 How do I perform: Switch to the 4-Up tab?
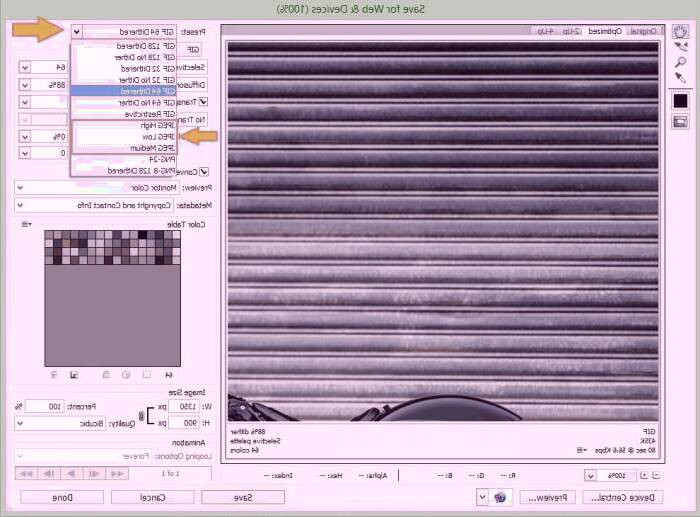pos(545,31)
